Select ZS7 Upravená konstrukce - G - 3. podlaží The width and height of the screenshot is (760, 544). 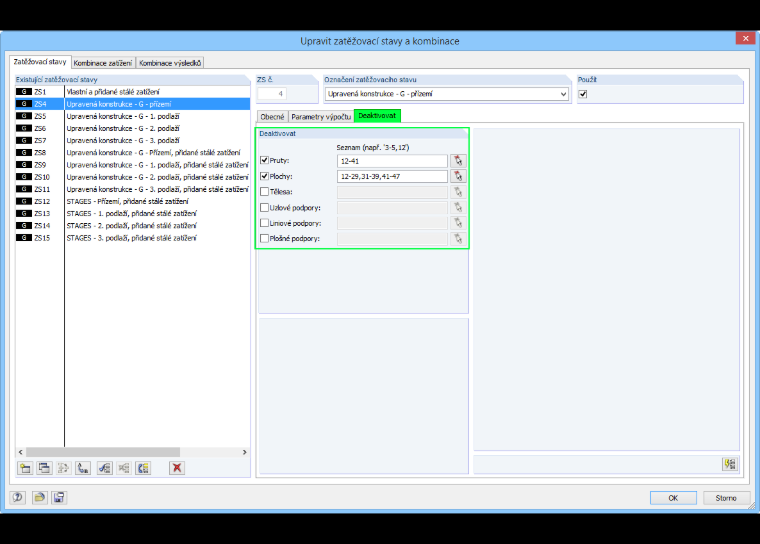(x=133, y=140)
